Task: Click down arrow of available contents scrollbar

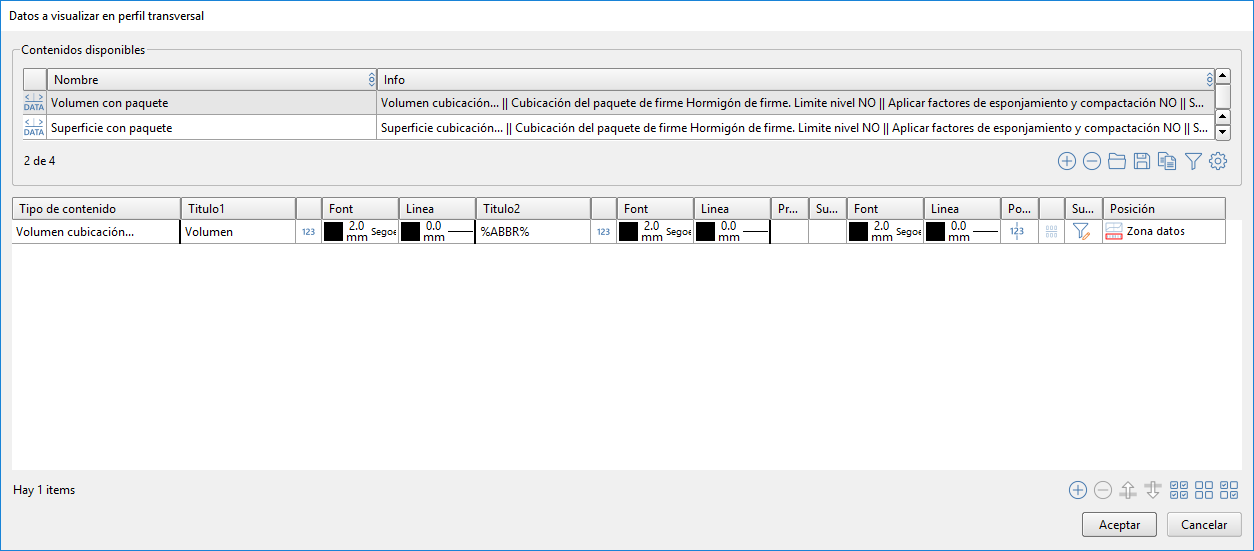Action: 1222,132
